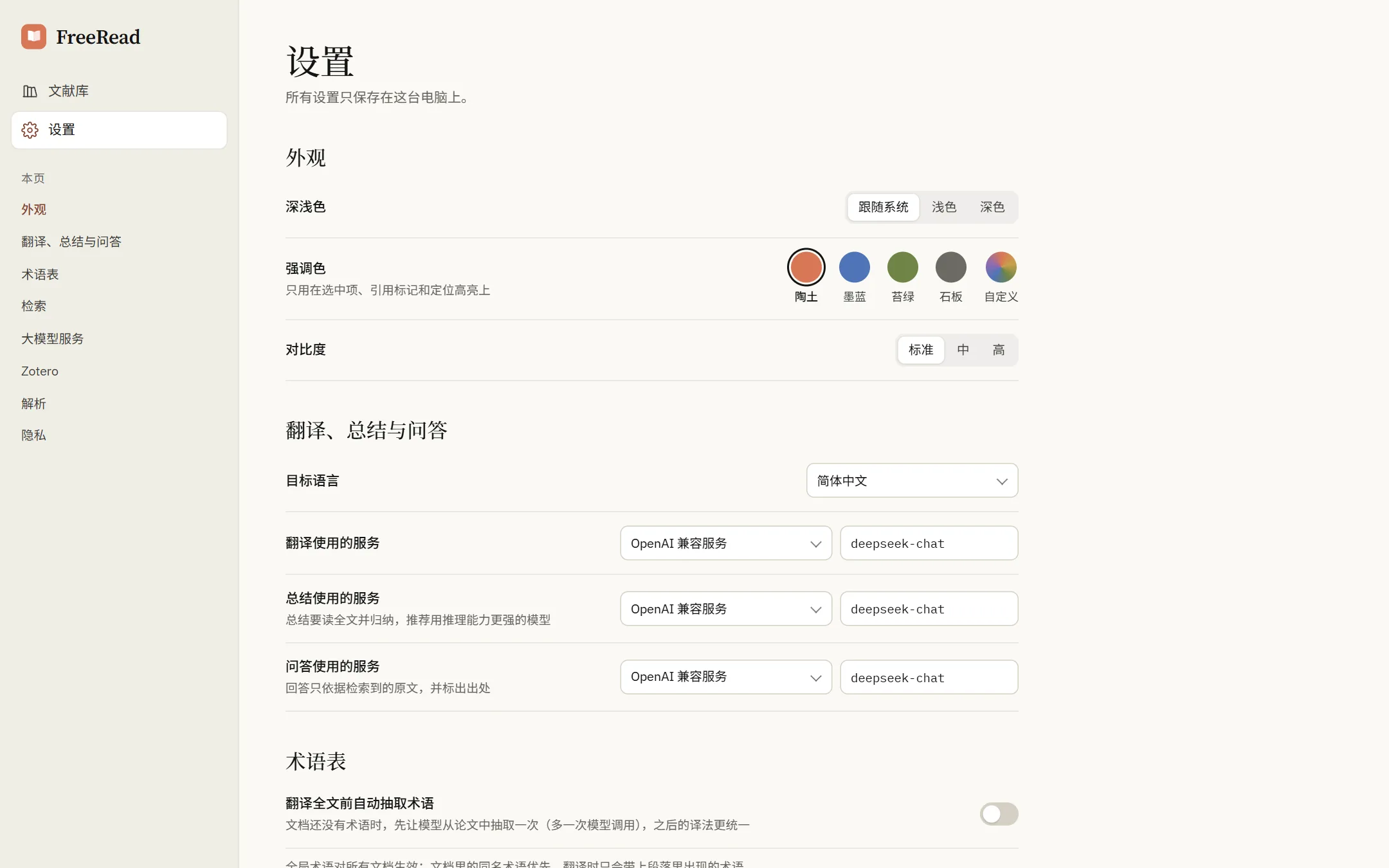Pick the 石板 accent color

pos(950,267)
